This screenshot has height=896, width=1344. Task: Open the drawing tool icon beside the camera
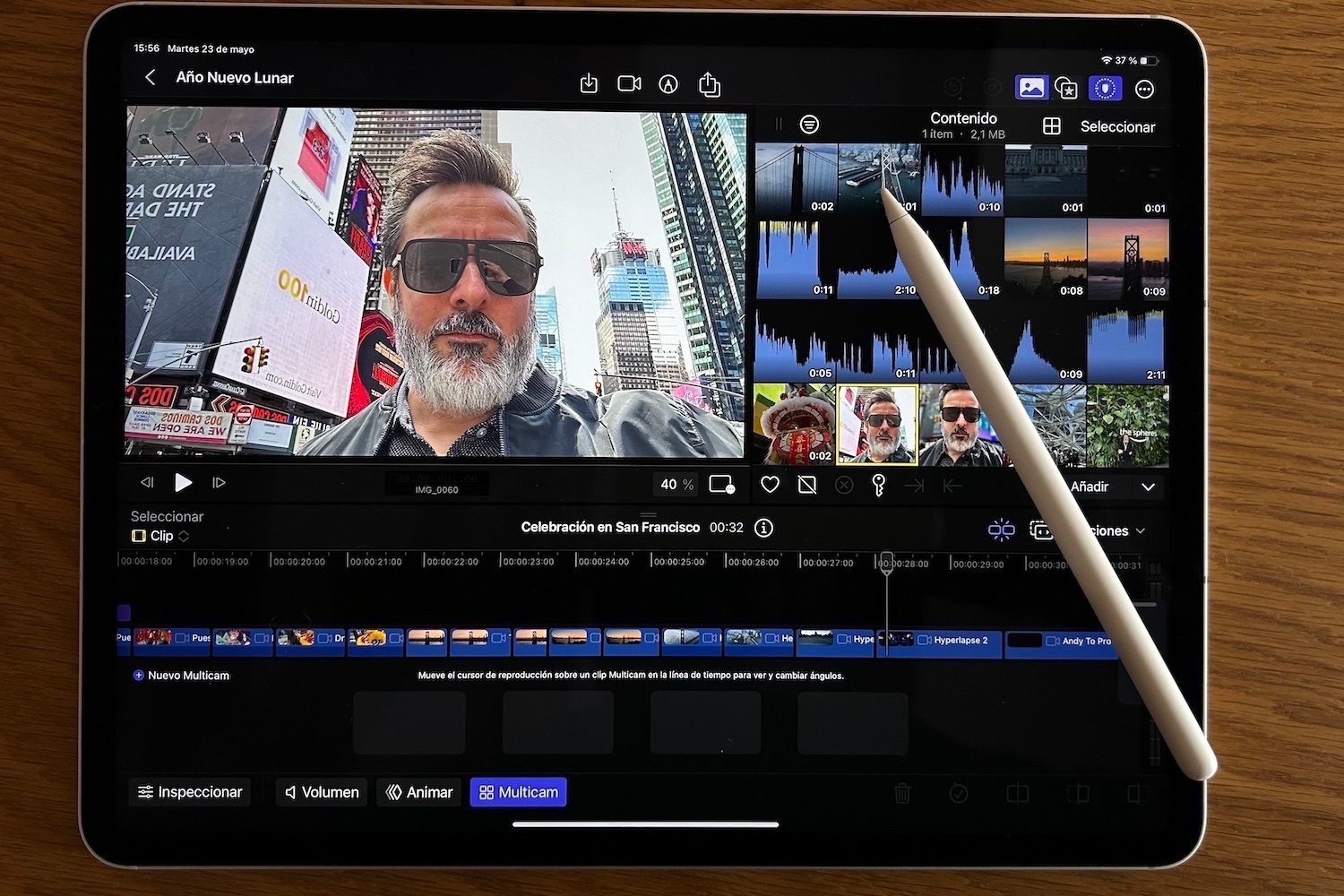(668, 82)
